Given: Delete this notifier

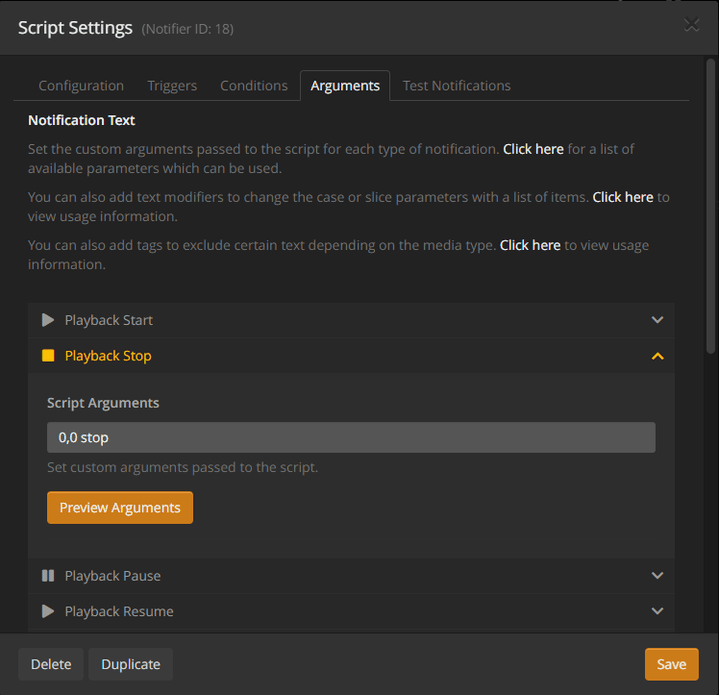Looking at the screenshot, I should 51,664.
